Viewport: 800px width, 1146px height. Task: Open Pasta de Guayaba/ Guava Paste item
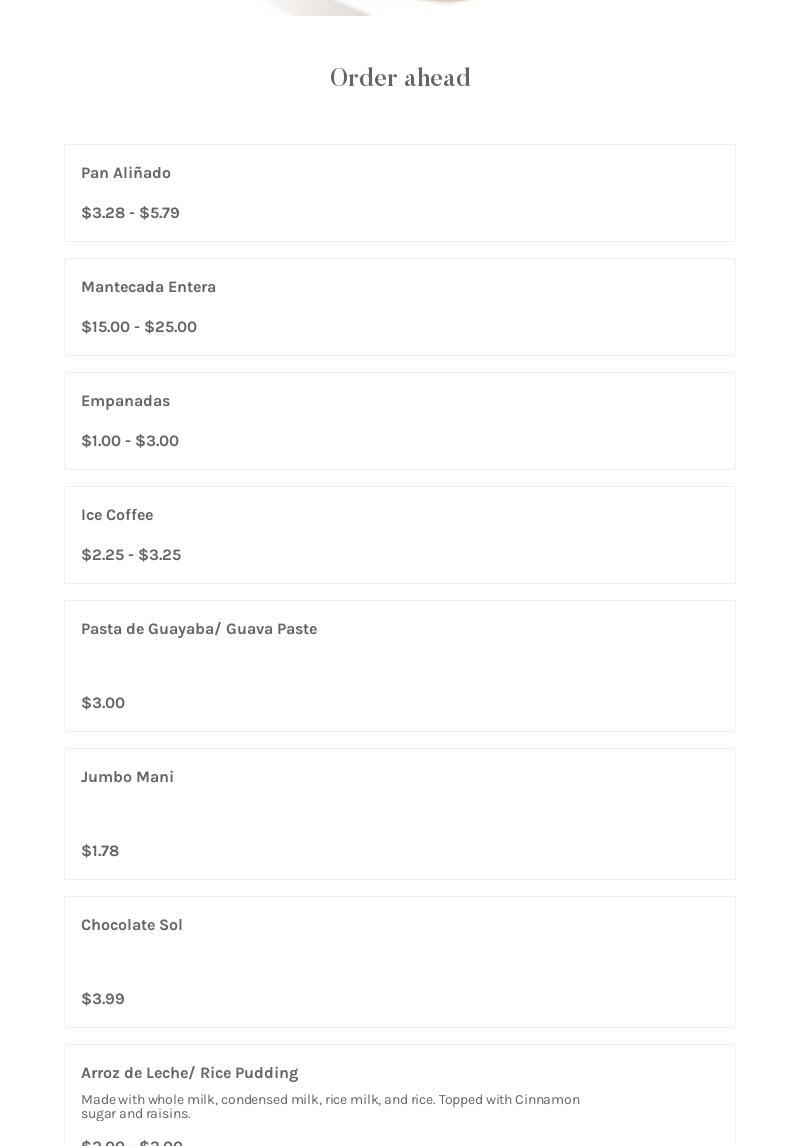[199, 629]
